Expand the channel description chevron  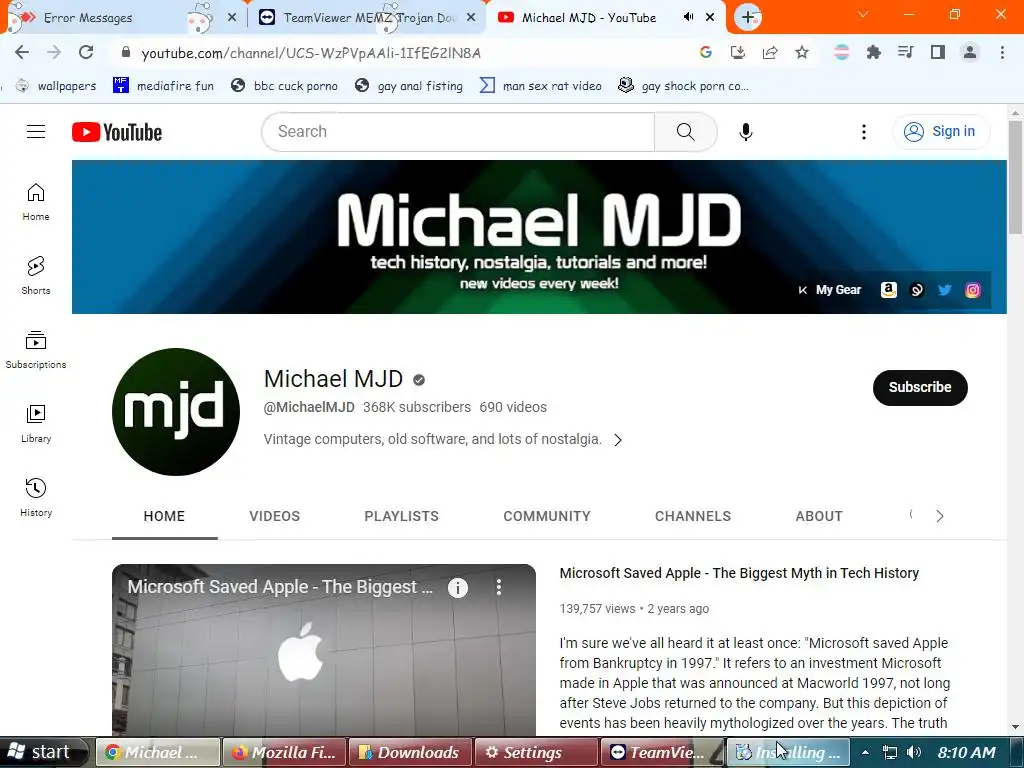(618, 440)
